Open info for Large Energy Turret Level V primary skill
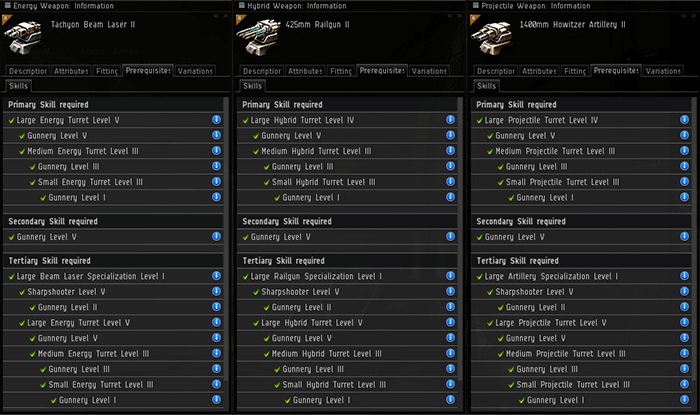The image size is (700, 415). point(217,120)
